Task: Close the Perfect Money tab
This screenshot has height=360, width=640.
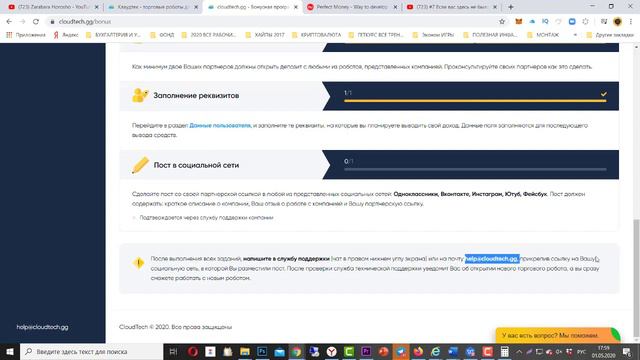Action: [x=395, y=7]
